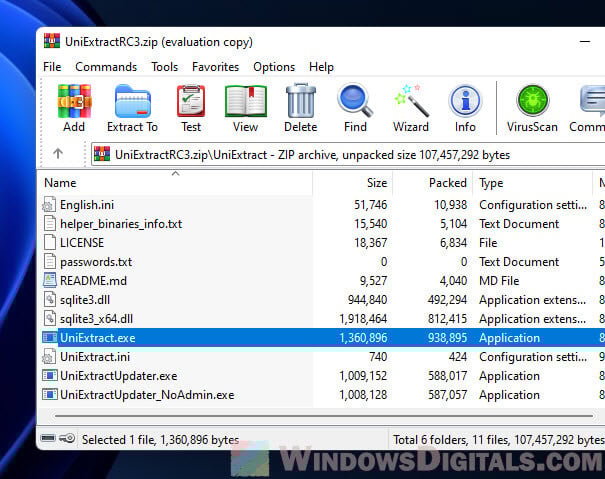Click the MD File type cell
The height and width of the screenshot is (479, 605).
[499, 281]
